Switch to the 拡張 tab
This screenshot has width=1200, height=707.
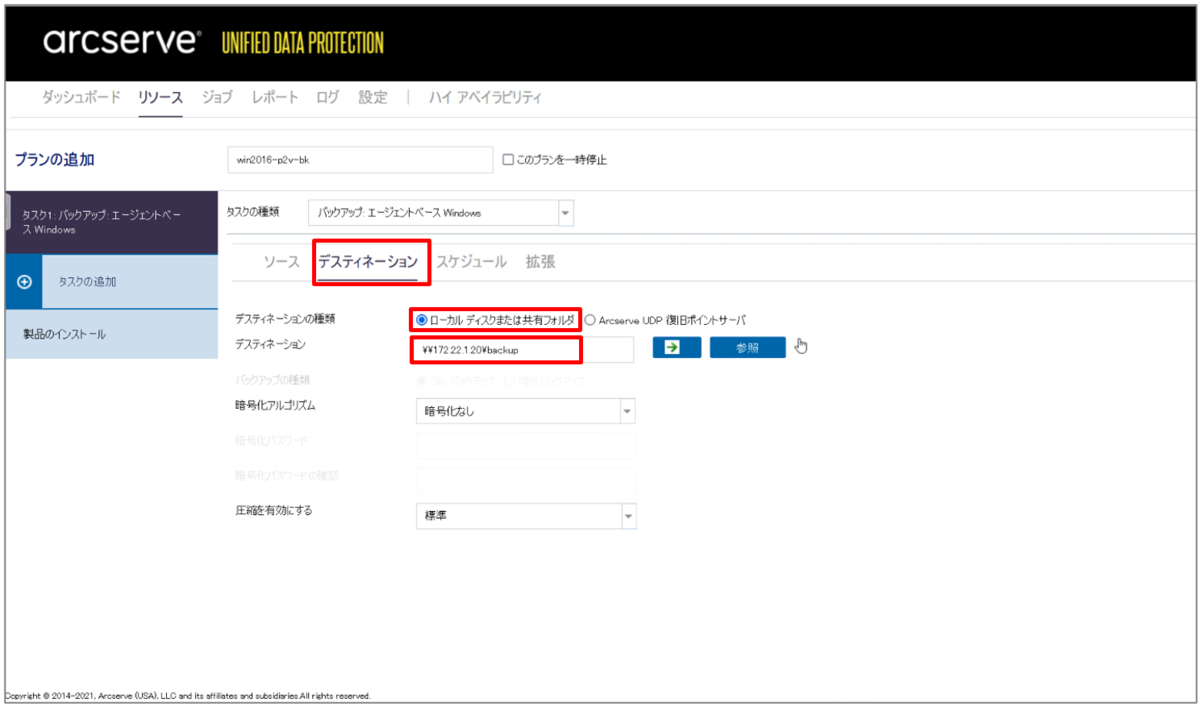(x=541, y=262)
